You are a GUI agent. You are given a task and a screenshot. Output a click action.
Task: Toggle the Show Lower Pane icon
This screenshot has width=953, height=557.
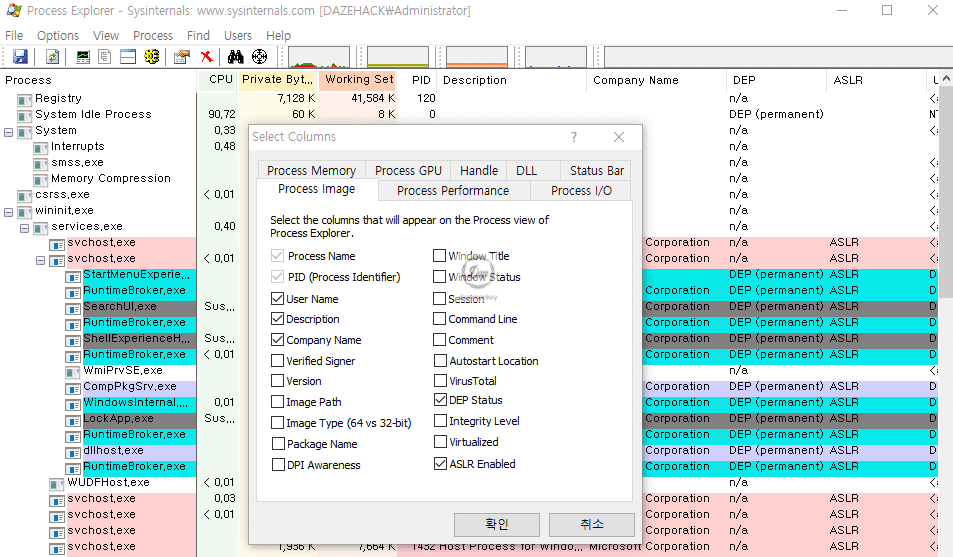(128, 57)
